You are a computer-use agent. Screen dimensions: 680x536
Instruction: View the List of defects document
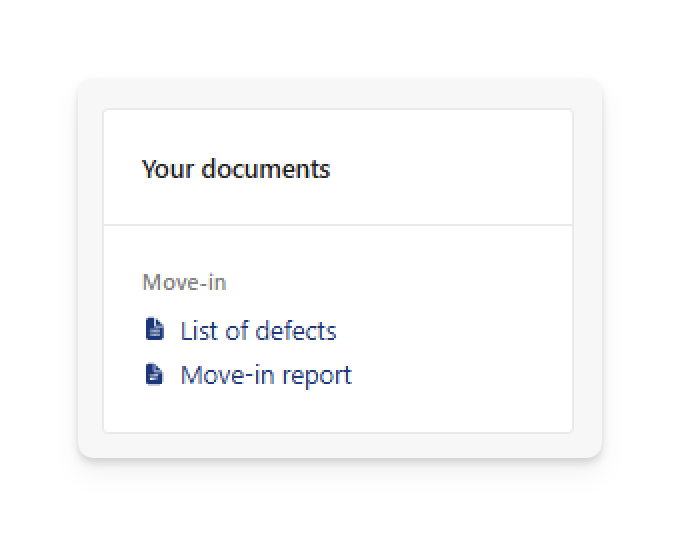[x=258, y=331]
